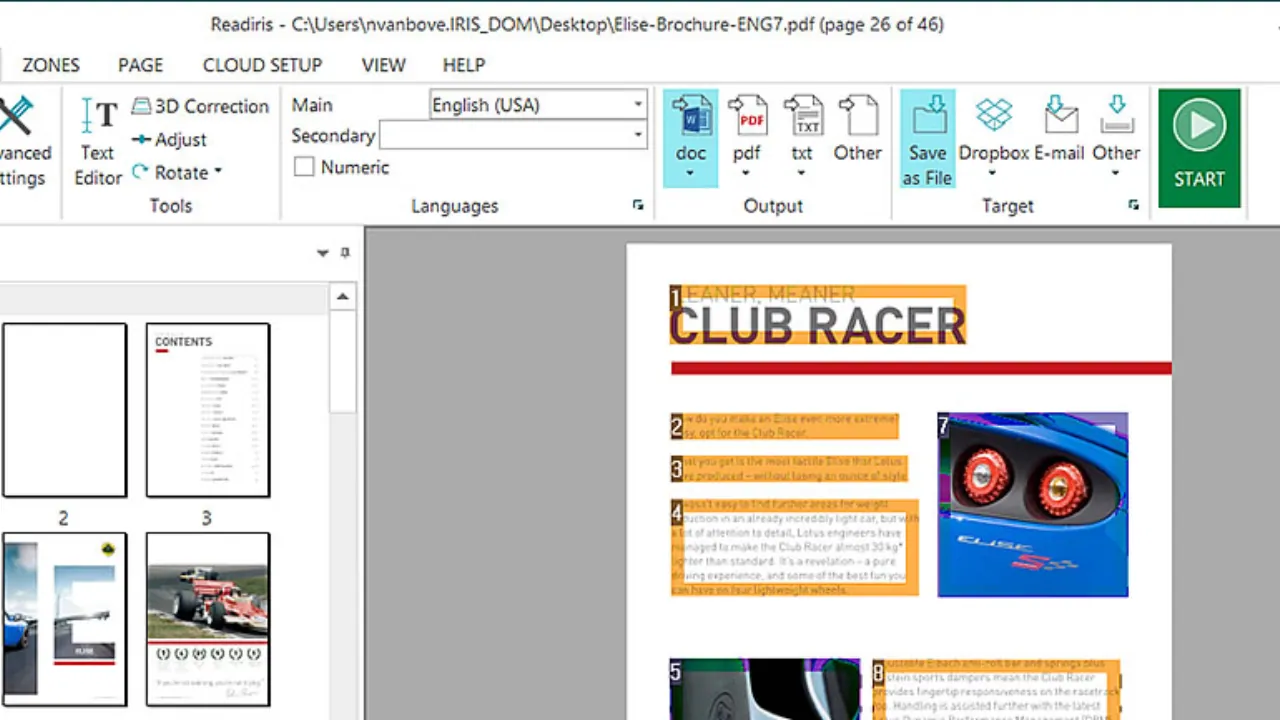The height and width of the screenshot is (720, 1280).
Task: Open the Text Editor tool
Action: (98, 141)
